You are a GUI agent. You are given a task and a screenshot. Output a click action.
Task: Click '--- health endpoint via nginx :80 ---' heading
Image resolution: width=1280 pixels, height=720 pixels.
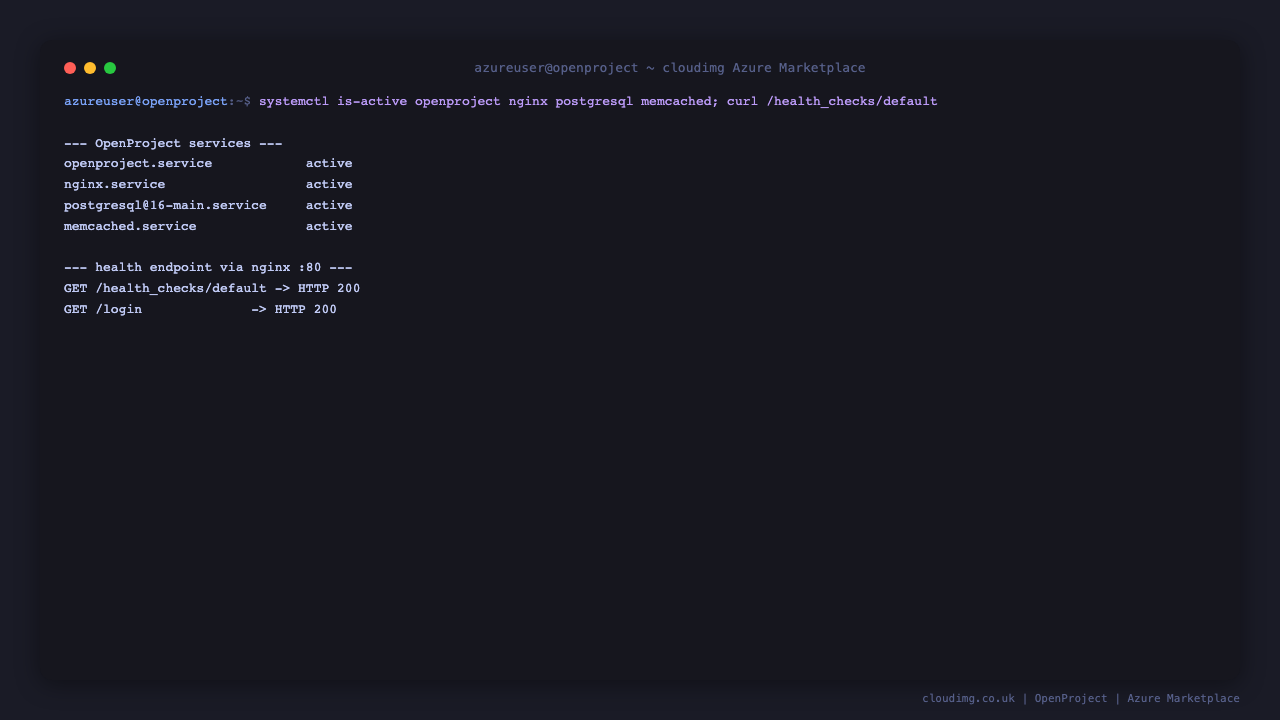pyautogui.click(x=208, y=267)
